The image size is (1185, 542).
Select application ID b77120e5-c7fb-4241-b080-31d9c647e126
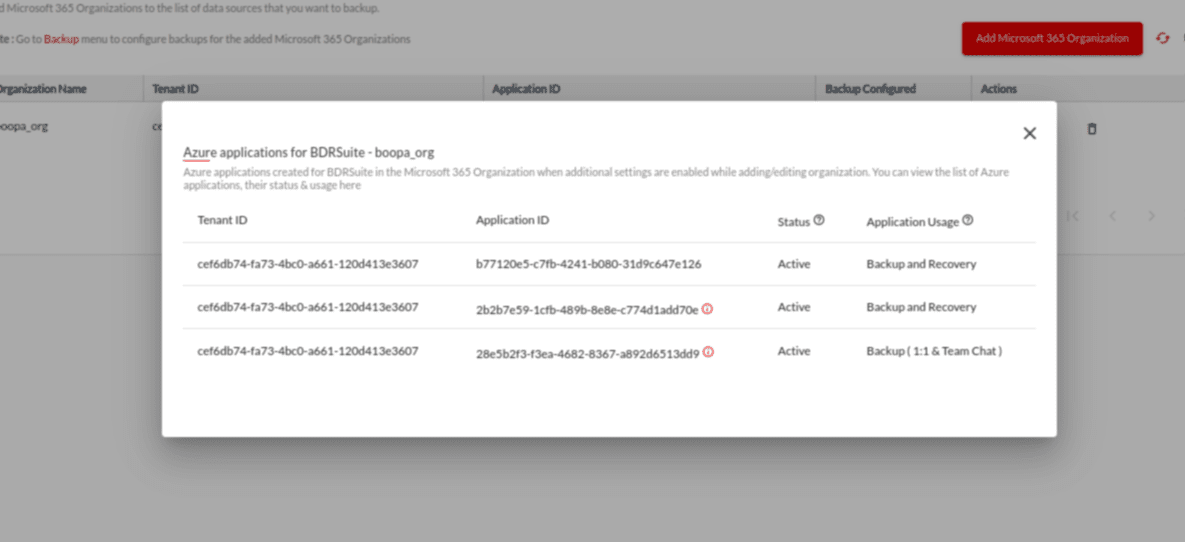589,265
